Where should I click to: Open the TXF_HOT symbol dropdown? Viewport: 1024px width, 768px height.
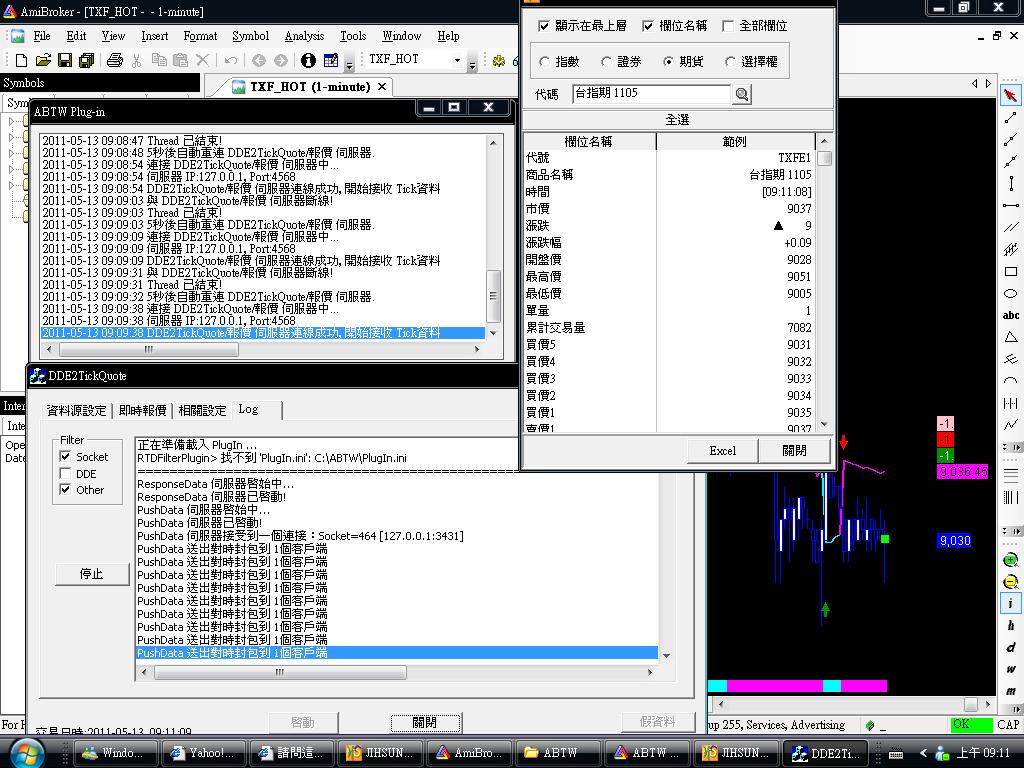[457, 60]
